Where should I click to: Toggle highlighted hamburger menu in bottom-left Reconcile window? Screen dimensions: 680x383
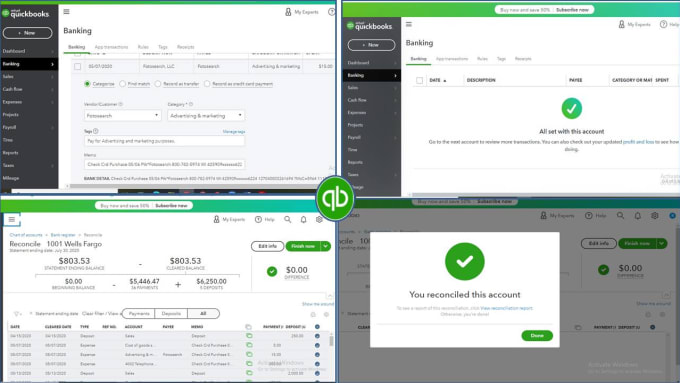(x=12, y=219)
